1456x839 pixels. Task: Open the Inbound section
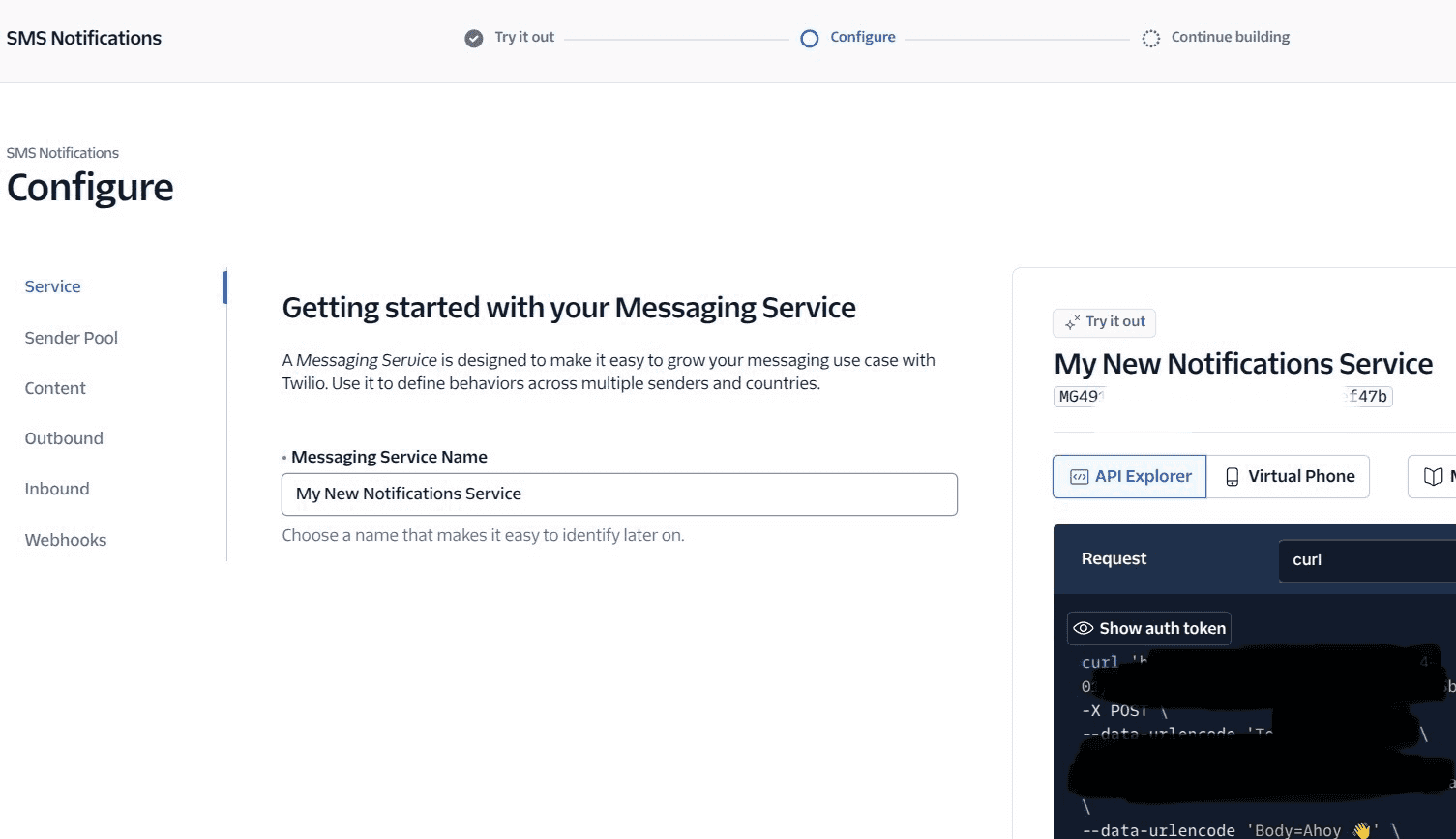[57, 489]
